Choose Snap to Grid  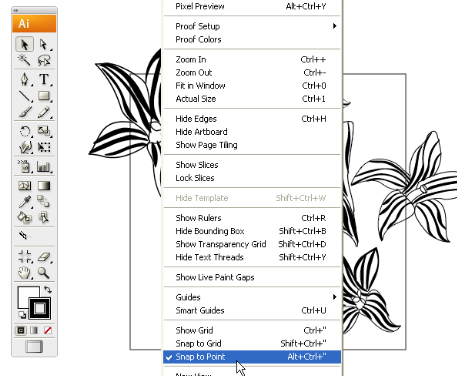coord(252,343)
